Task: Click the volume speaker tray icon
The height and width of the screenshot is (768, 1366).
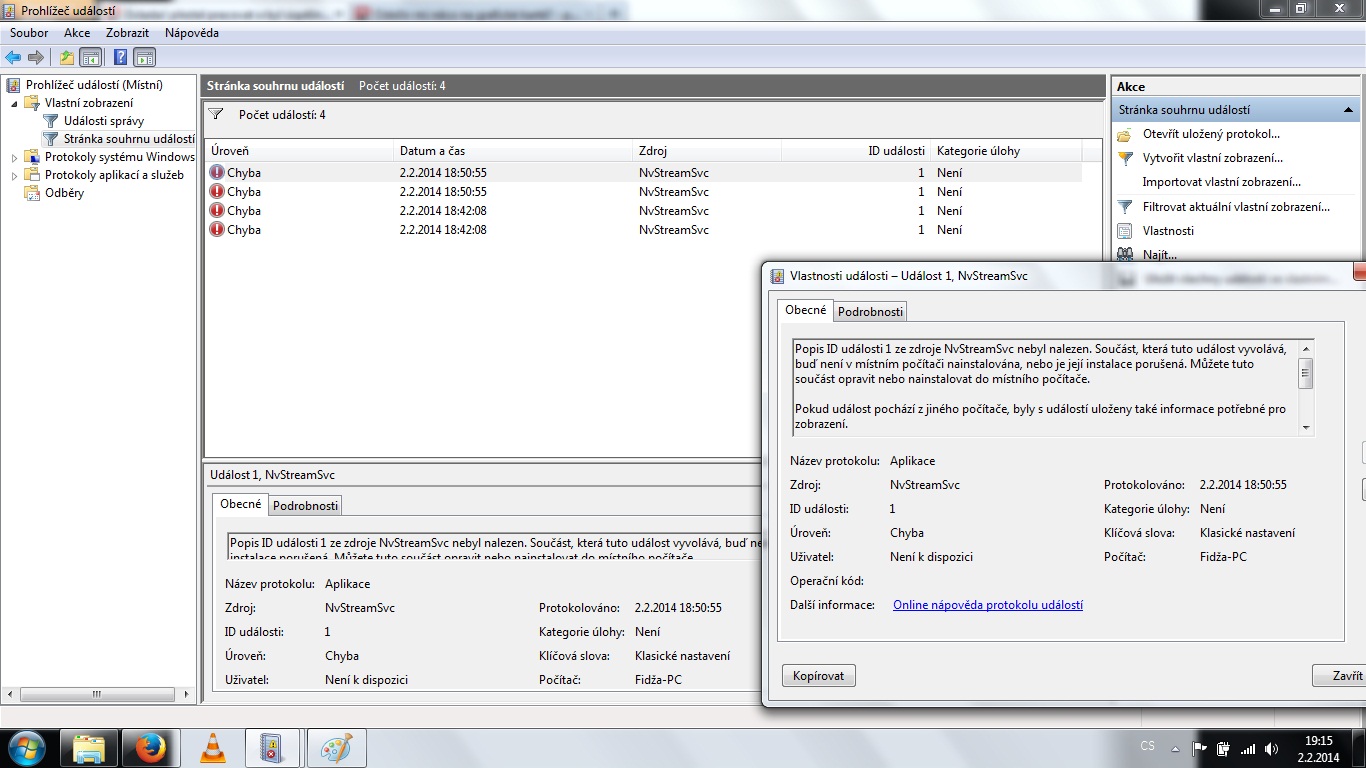Action: click(1272, 748)
